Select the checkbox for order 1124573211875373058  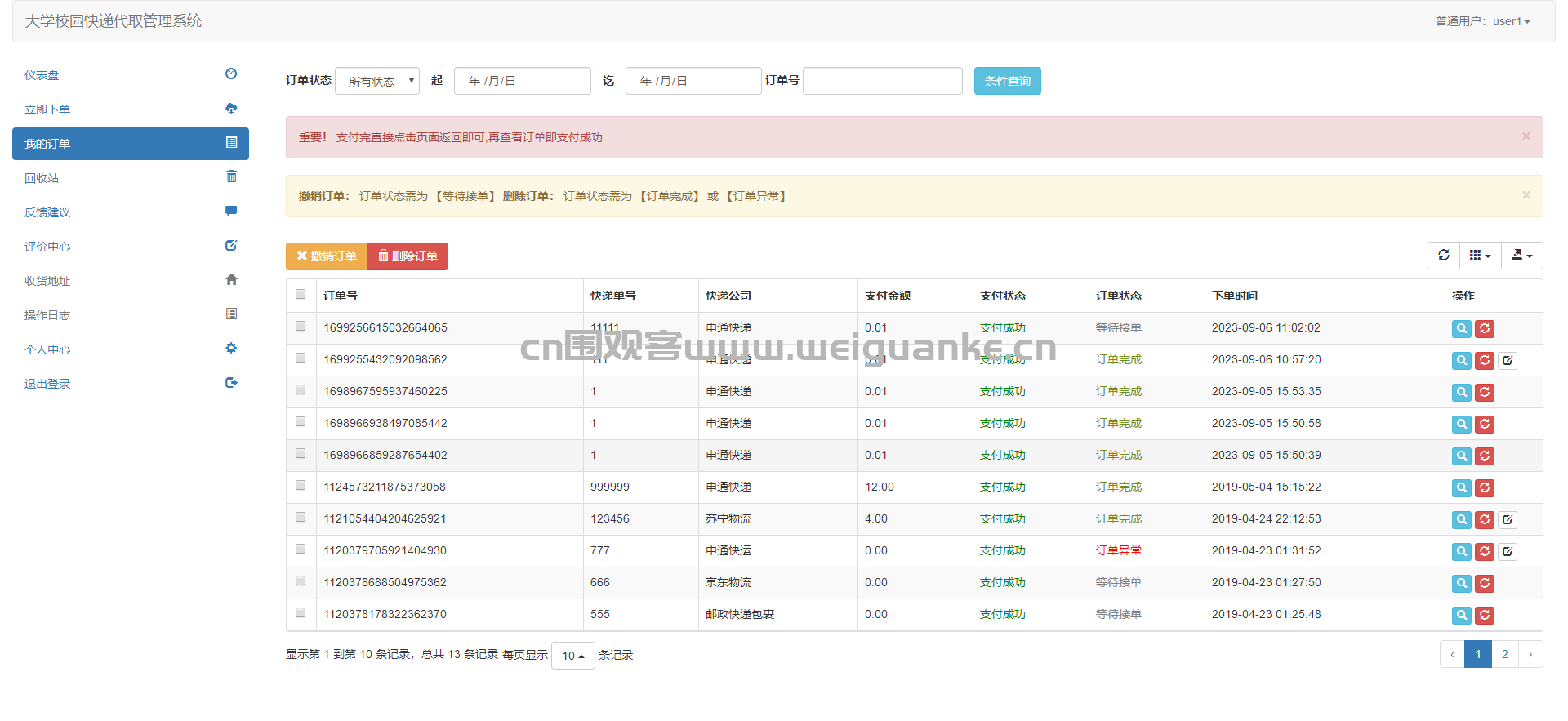(301, 485)
